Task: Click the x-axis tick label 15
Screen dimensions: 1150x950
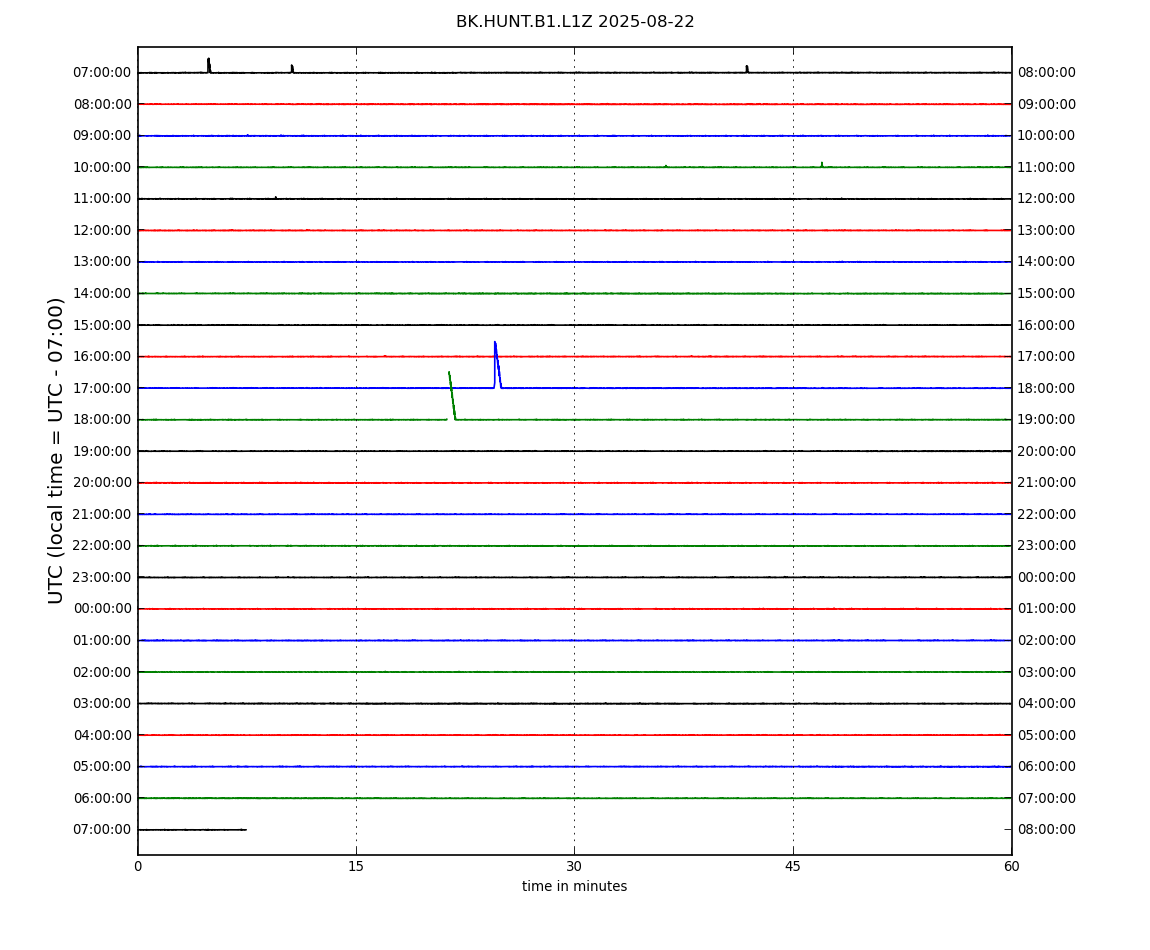Action: [x=356, y=866]
